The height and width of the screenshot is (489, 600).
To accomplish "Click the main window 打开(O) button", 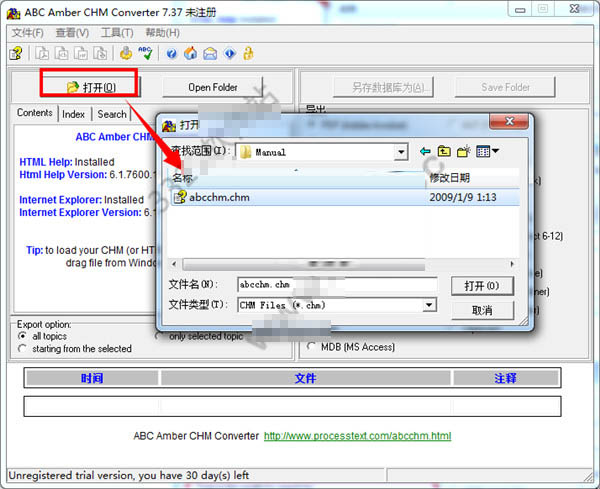I will [91, 87].
